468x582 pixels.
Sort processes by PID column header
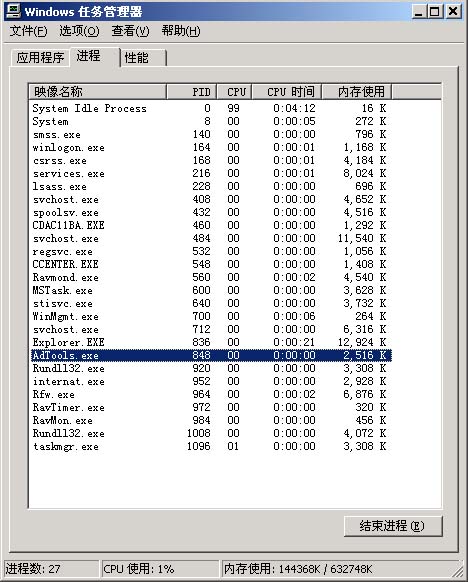[x=192, y=92]
